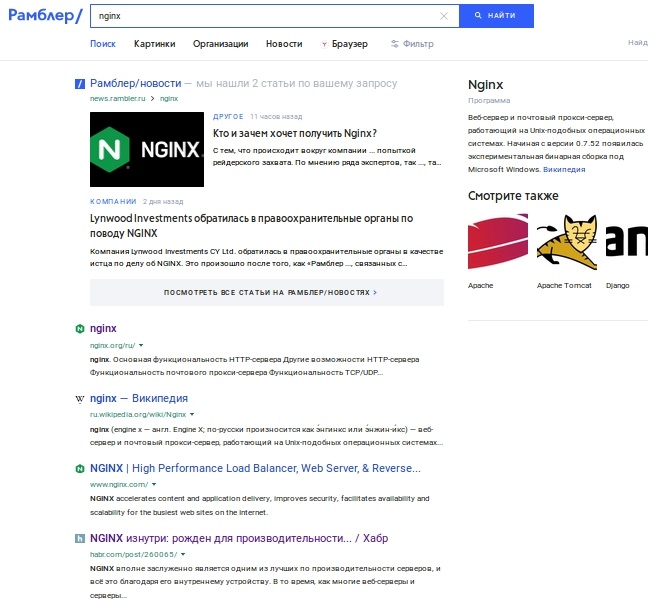Image resolution: width=648 pixels, height=602 pixels.
Task: Click the Apache Tomcat caption text
Action: 564,286
